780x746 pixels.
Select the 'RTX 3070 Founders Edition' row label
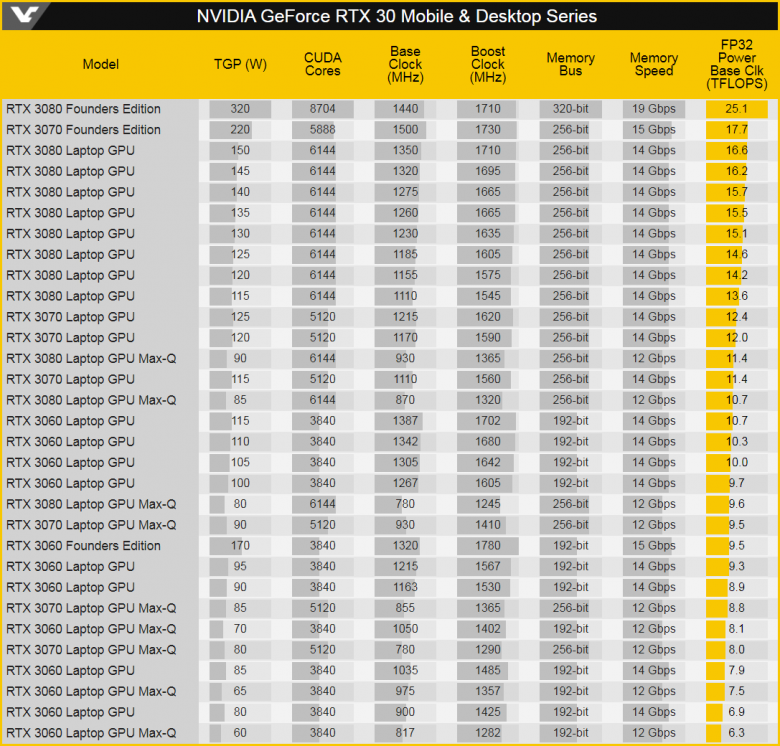pyautogui.click(x=83, y=130)
